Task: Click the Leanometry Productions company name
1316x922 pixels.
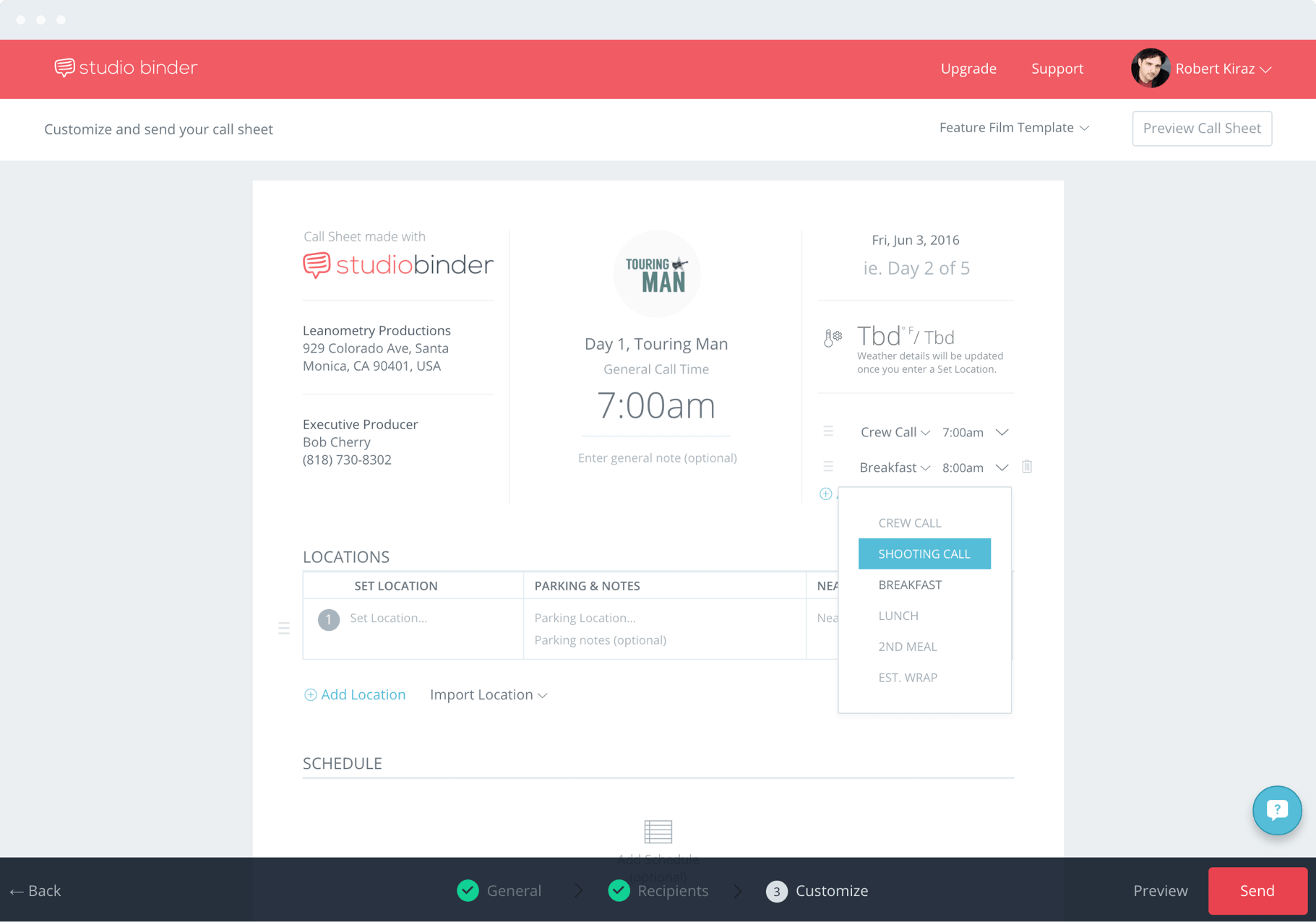Action: pos(377,330)
